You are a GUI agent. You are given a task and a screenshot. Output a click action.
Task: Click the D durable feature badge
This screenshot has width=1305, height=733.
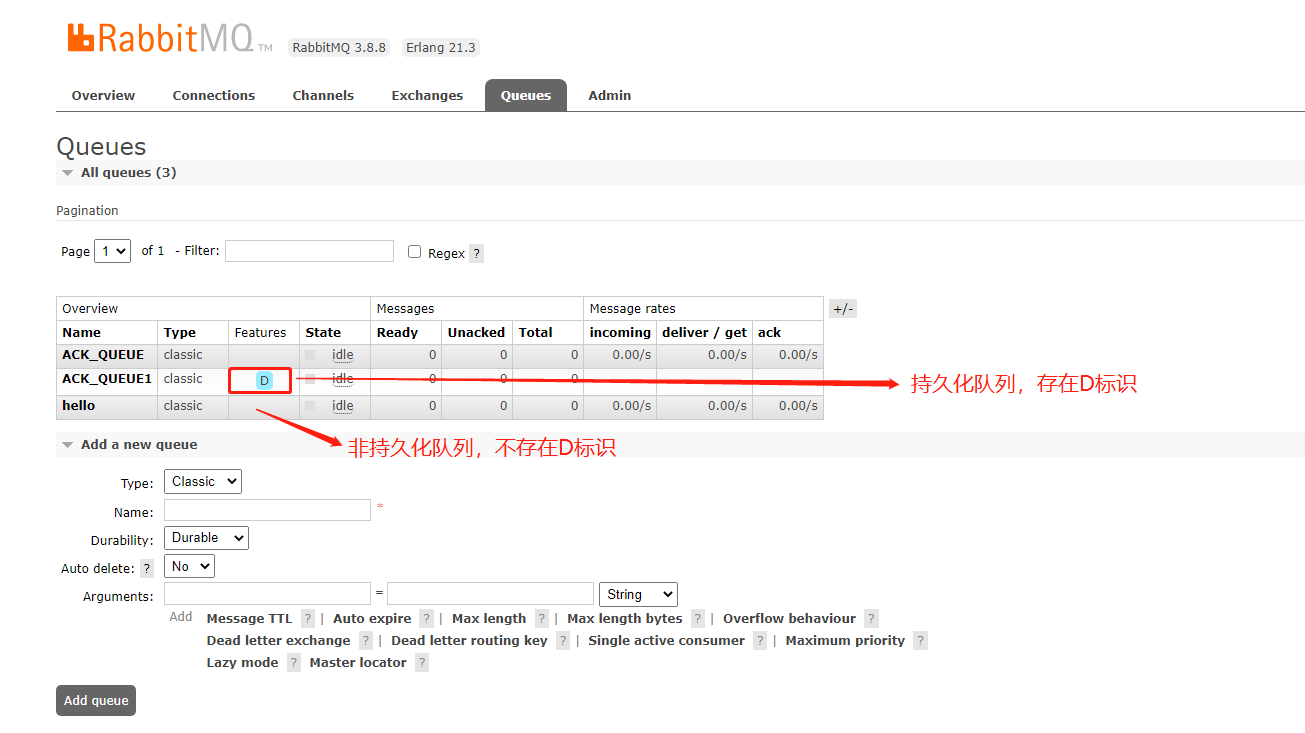[x=264, y=381]
